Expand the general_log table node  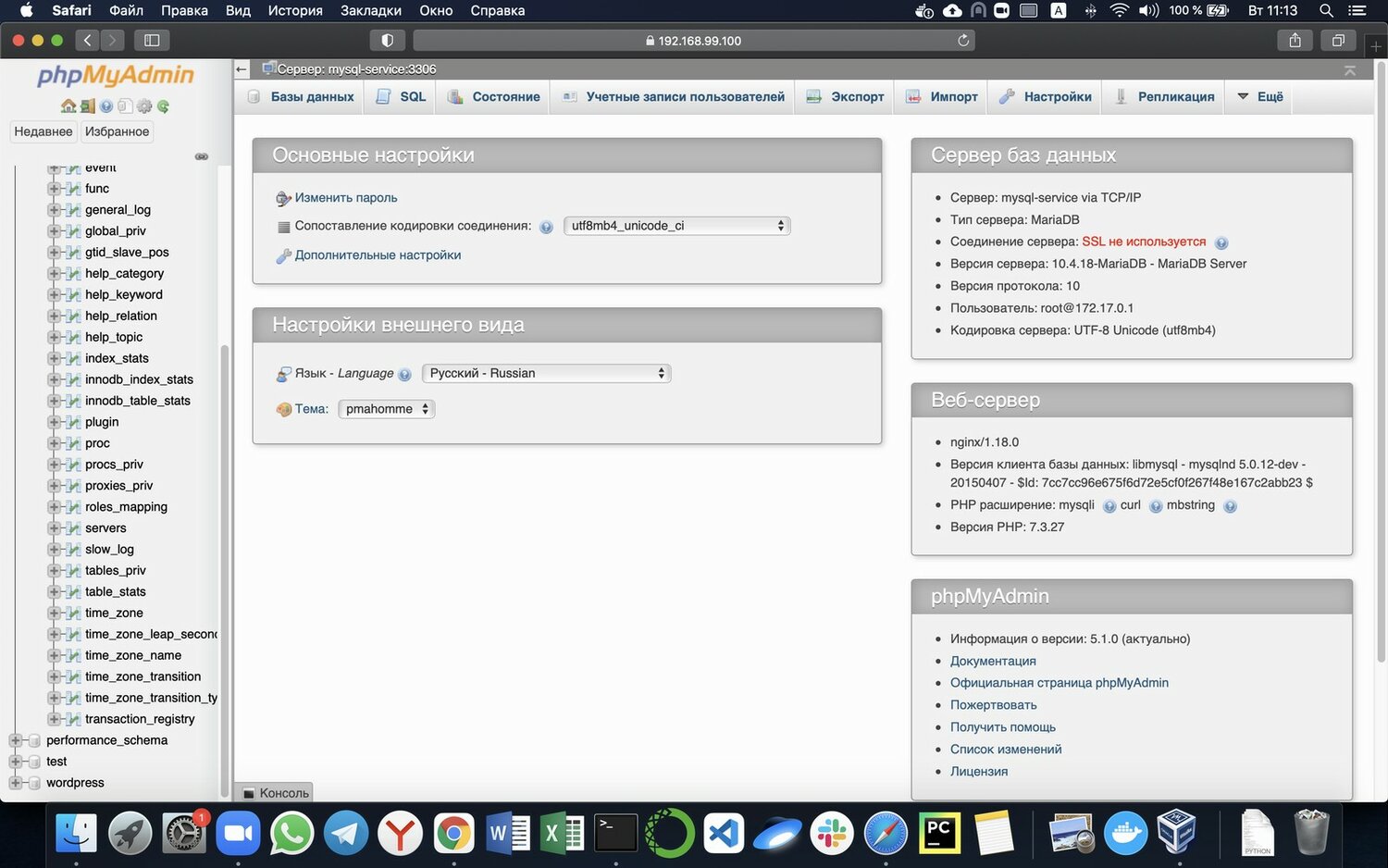[x=54, y=210]
